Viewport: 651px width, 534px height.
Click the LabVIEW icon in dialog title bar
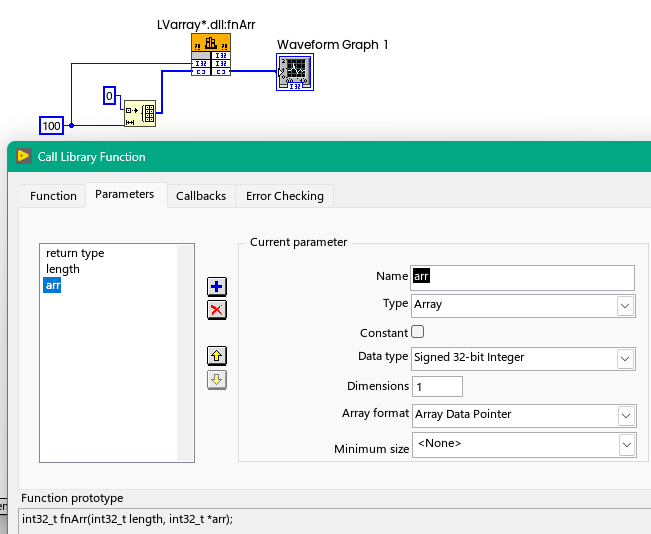[24, 156]
